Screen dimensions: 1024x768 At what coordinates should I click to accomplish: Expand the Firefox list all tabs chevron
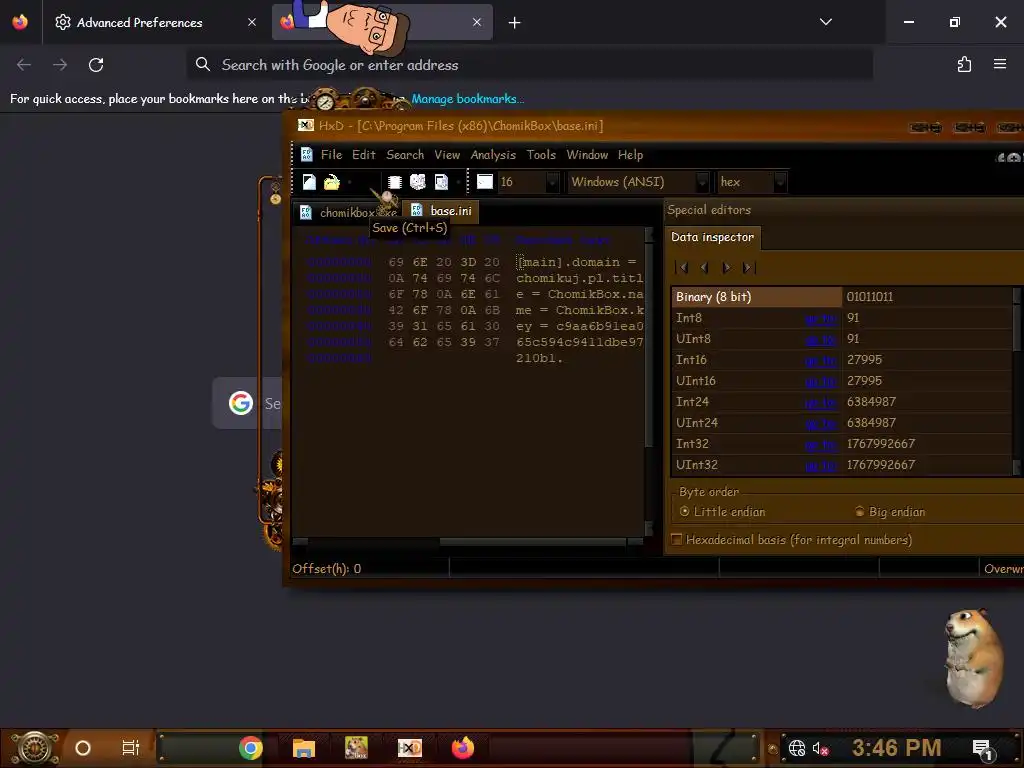pyautogui.click(x=825, y=22)
